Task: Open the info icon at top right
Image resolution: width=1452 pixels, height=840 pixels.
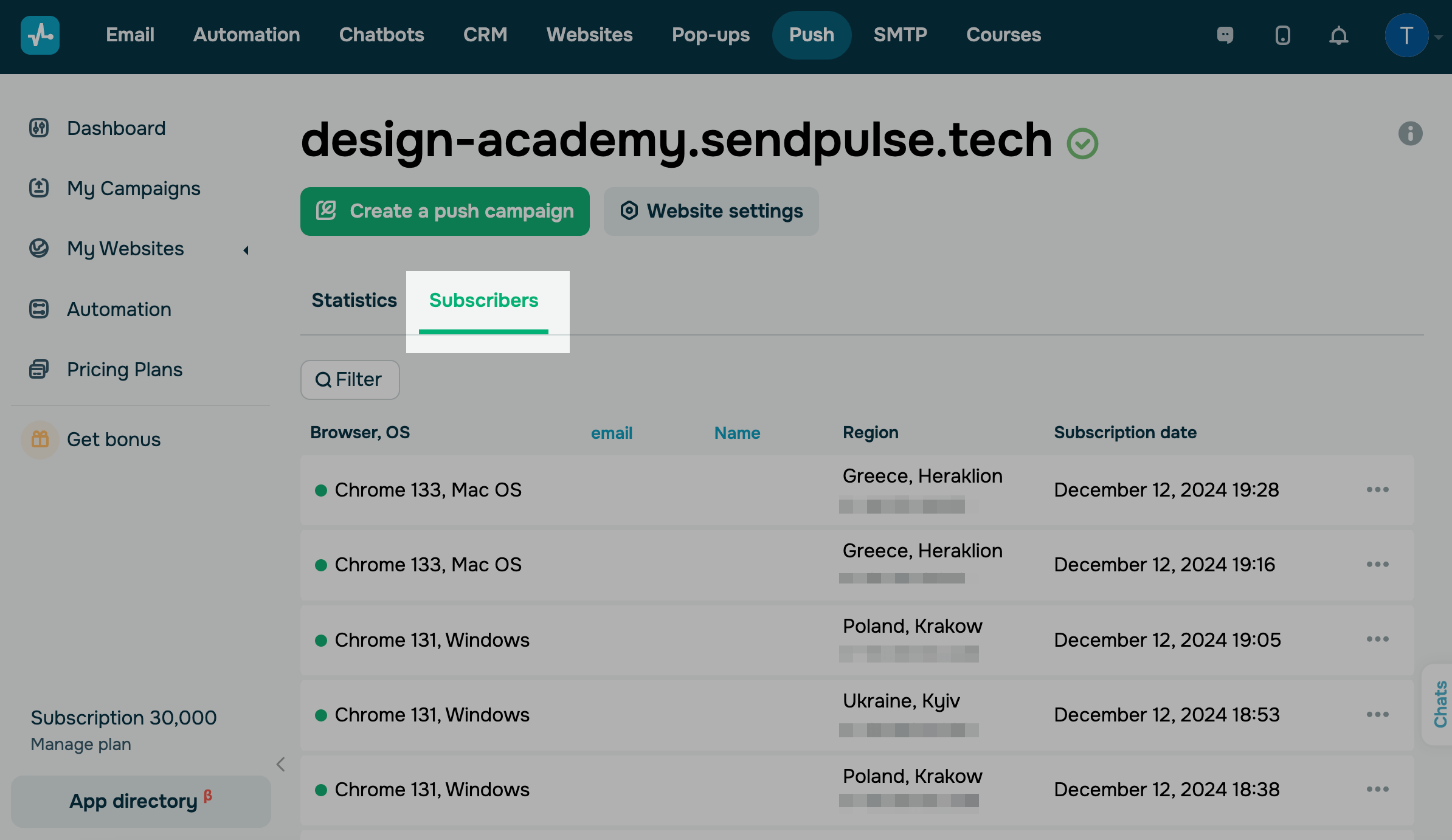Action: [x=1410, y=133]
